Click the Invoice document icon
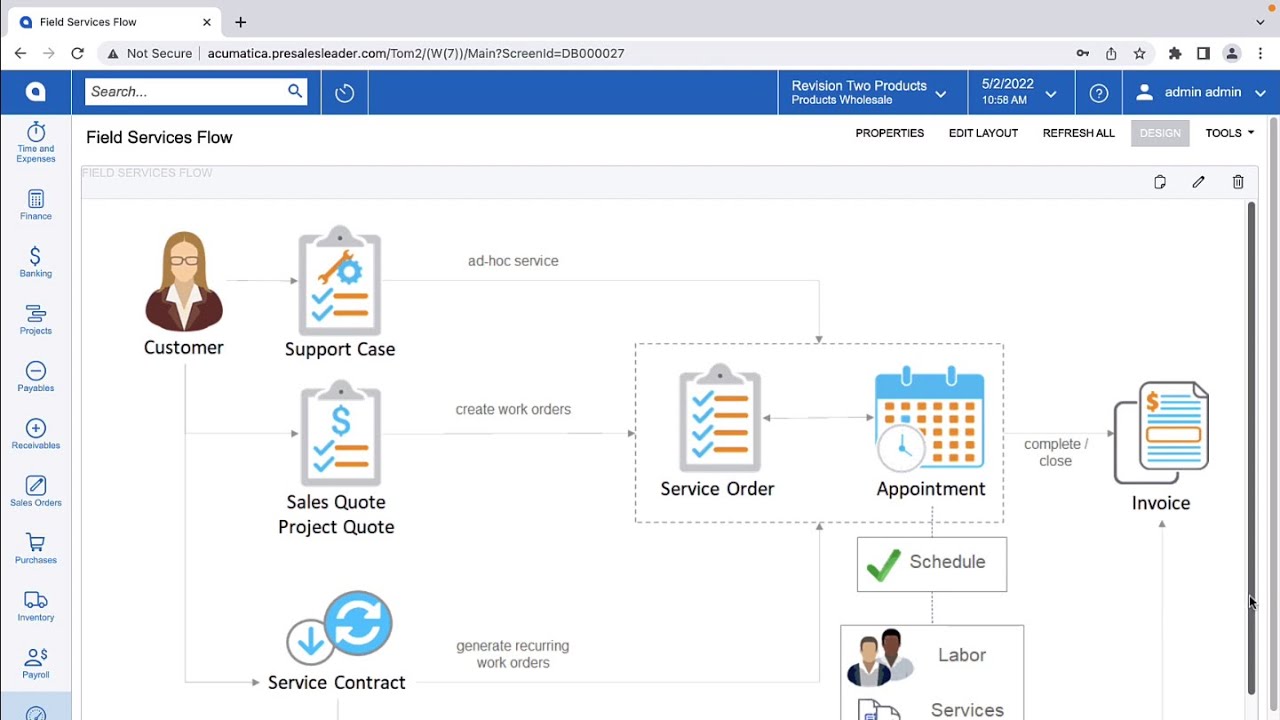The image size is (1280, 720). click(1161, 433)
